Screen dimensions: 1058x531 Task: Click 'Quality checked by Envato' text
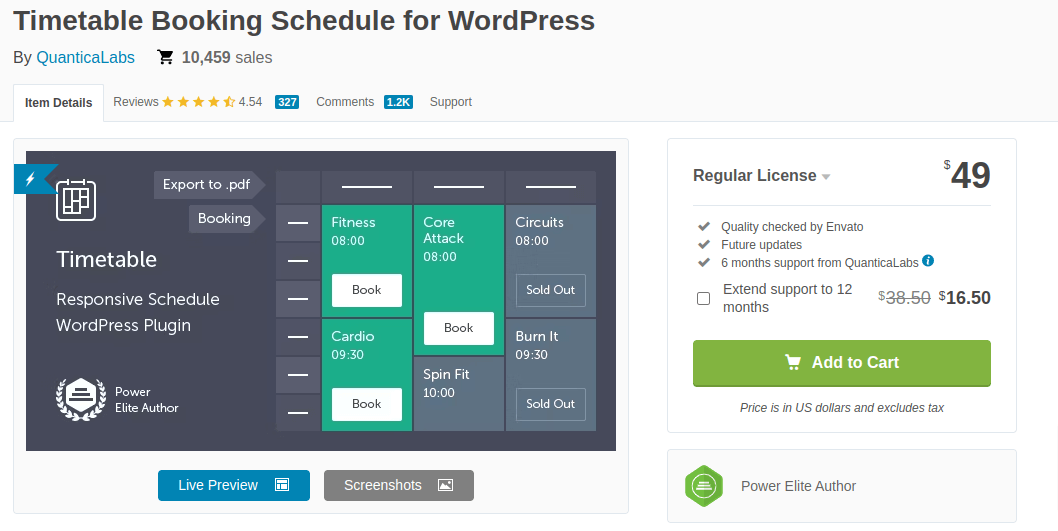pyautogui.click(x=792, y=227)
